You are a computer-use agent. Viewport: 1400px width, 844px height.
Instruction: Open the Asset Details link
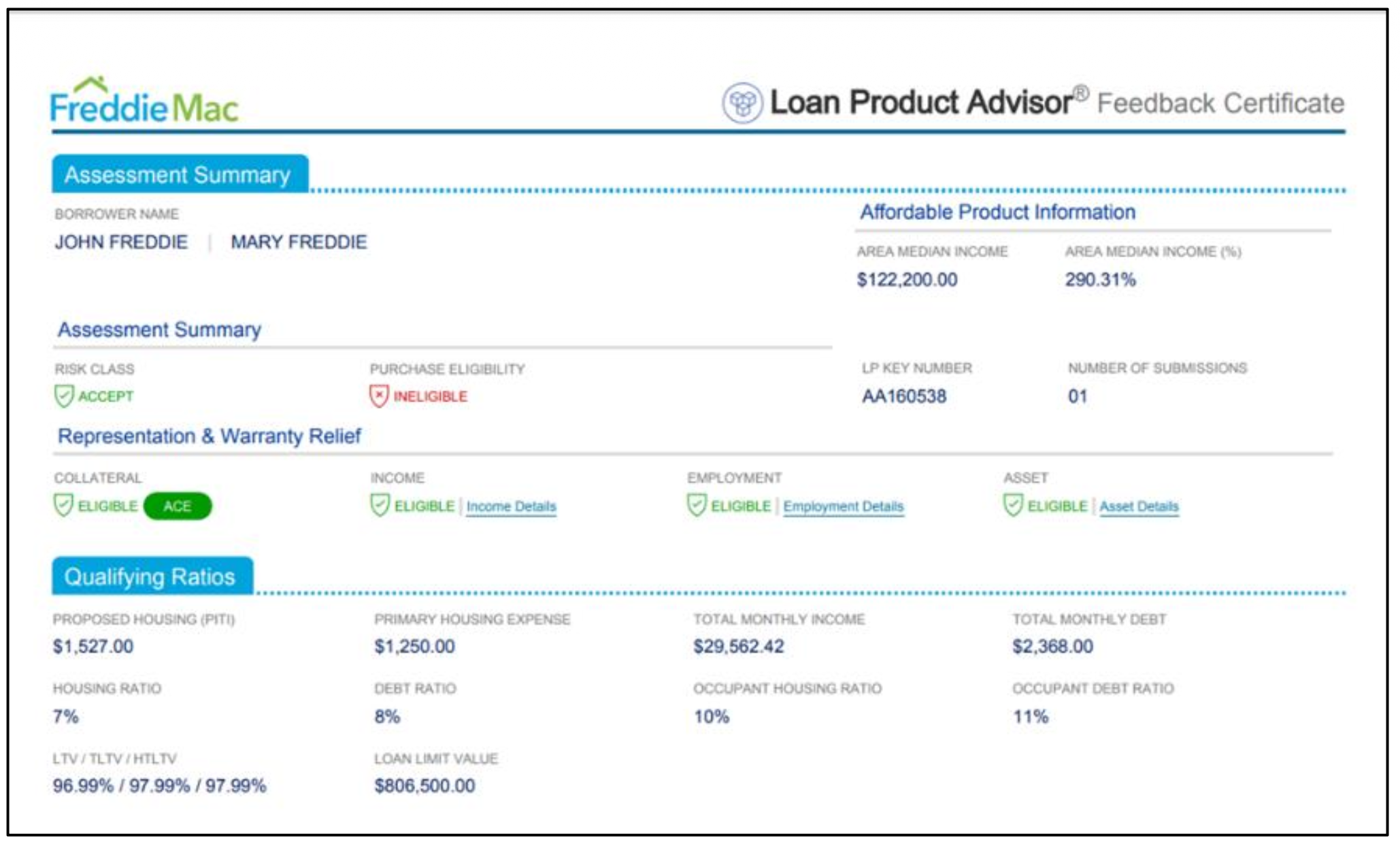pyautogui.click(x=1138, y=506)
